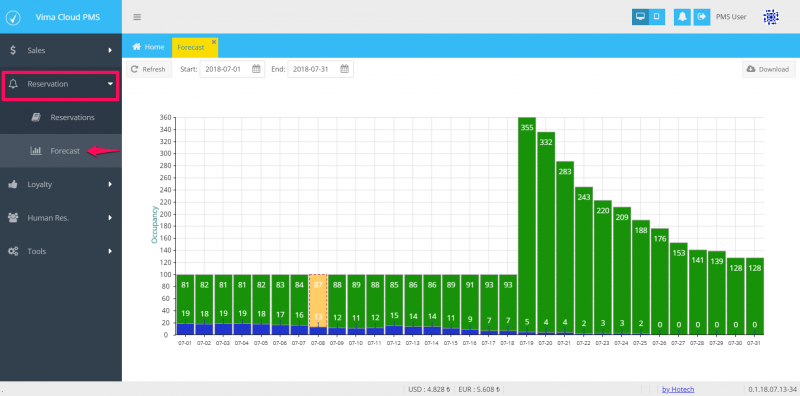Open calendar picker for Start date
The height and width of the screenshot is (396, 800).
pyautogui.click(x=256, y=69)
